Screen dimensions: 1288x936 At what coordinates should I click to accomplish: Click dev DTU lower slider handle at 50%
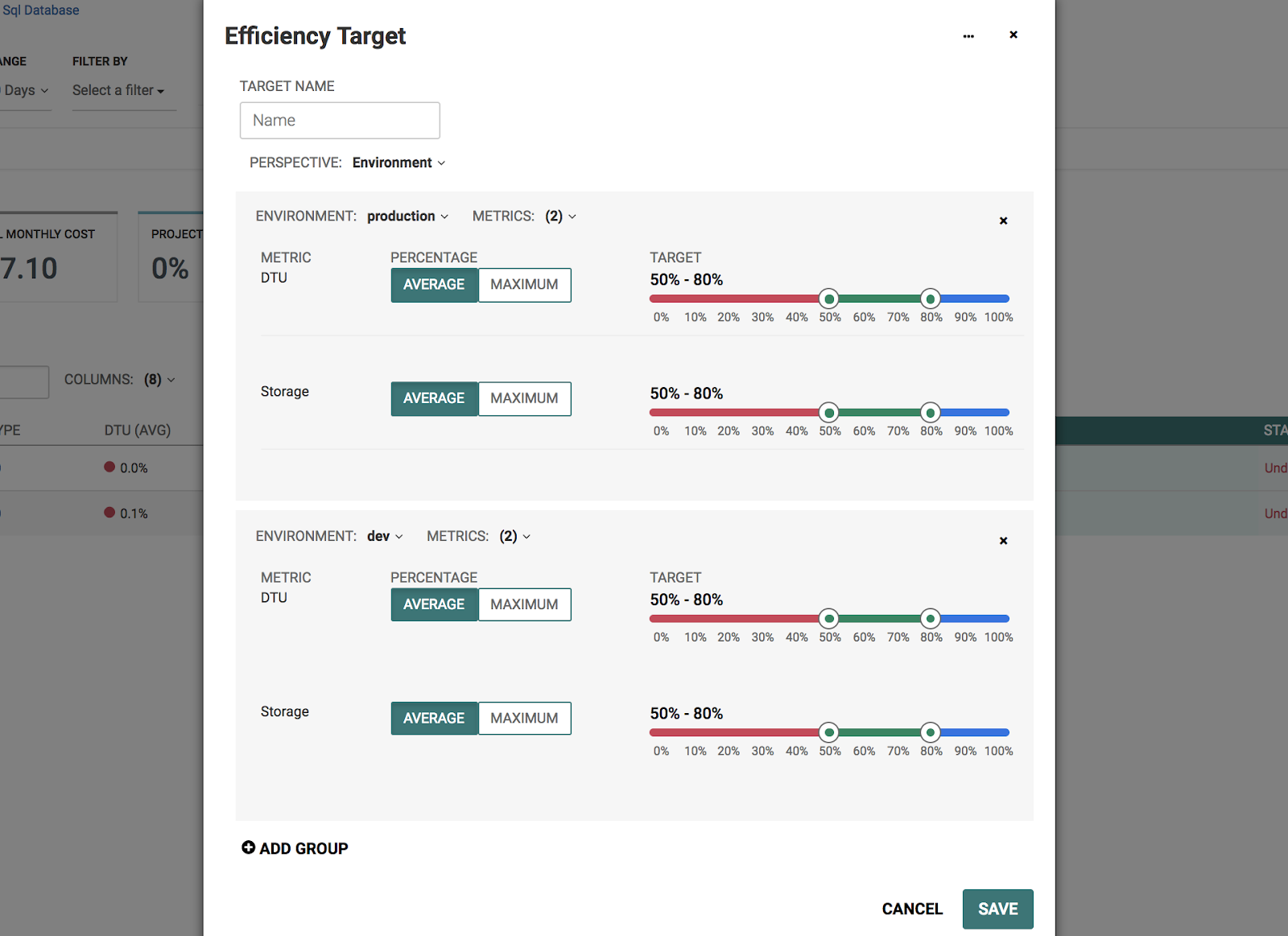[829, 619]
